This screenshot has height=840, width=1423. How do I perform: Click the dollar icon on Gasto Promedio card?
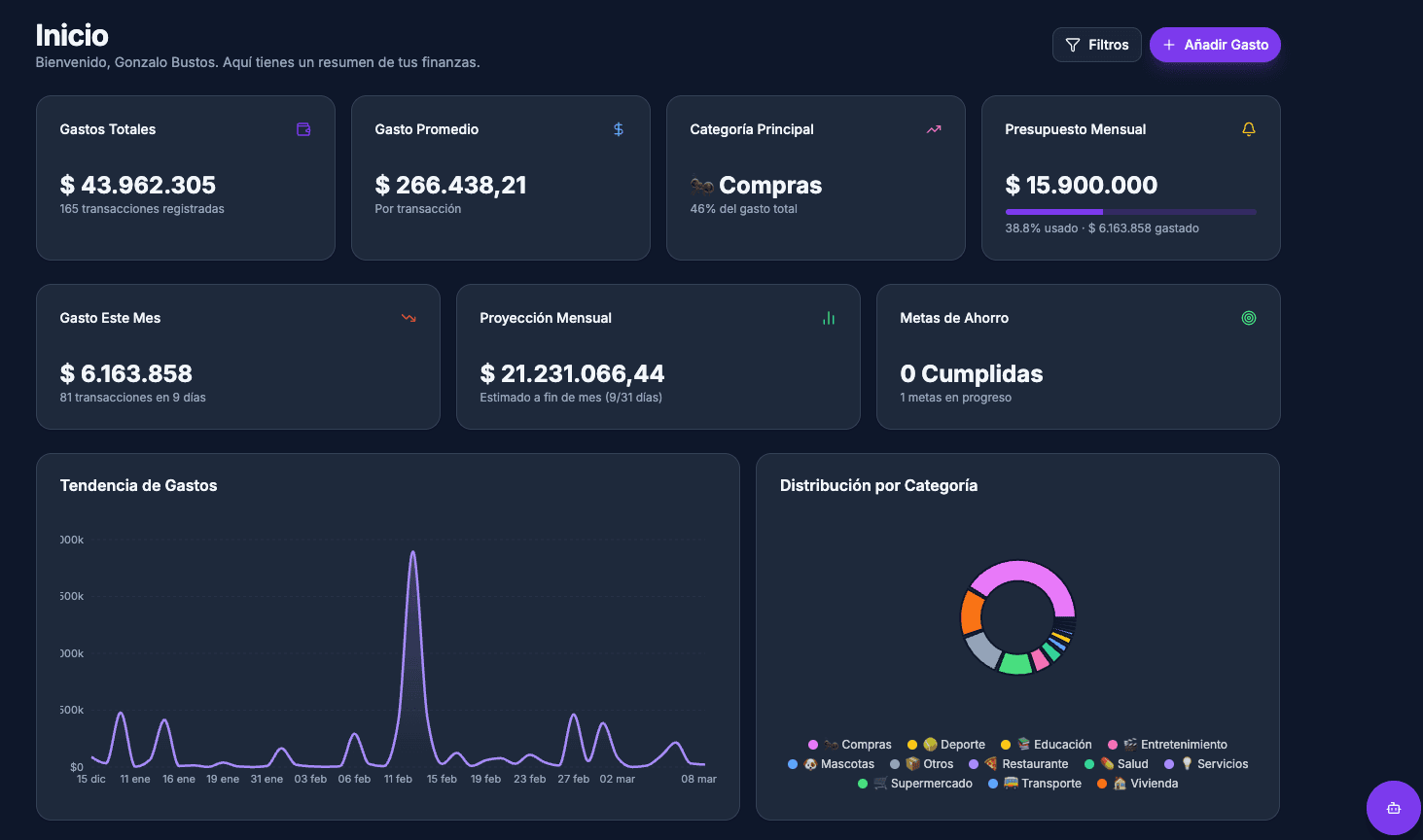point(618,128)
